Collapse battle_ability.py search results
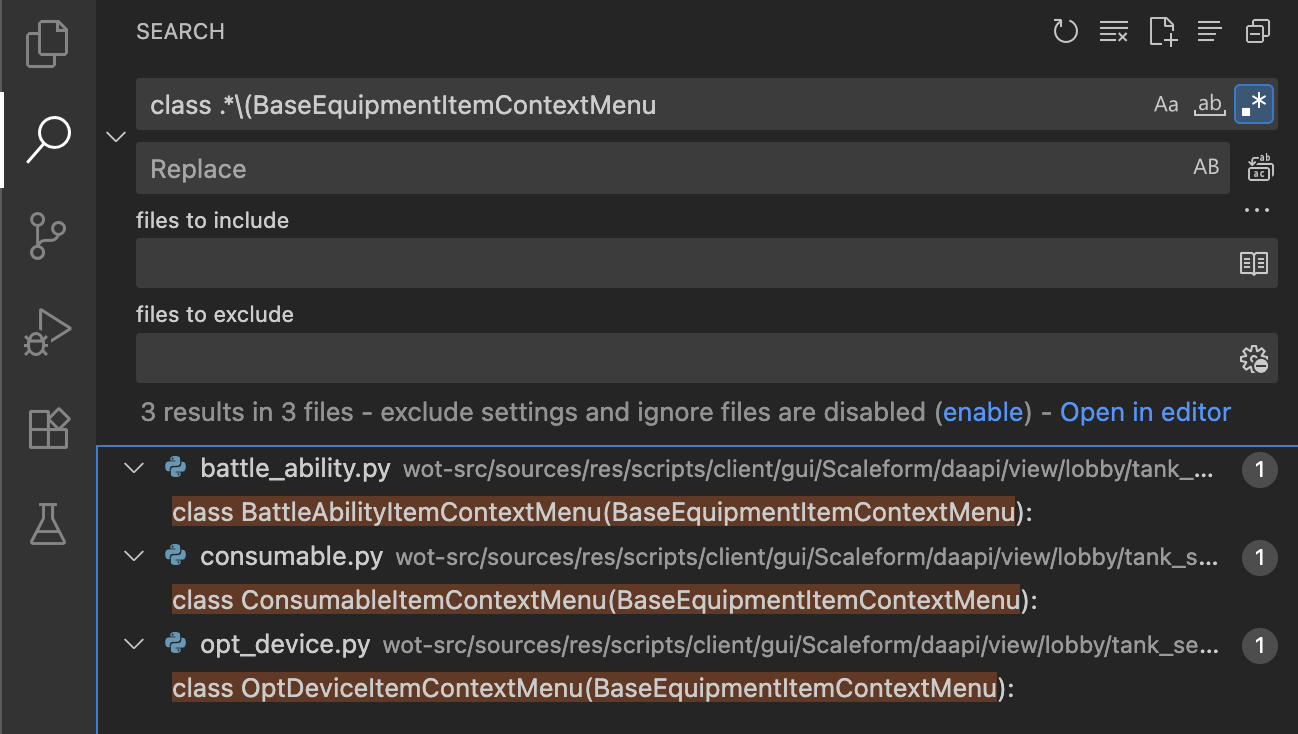The width and height of the screenshot is (1298, 734). click(x=133, y=468)
